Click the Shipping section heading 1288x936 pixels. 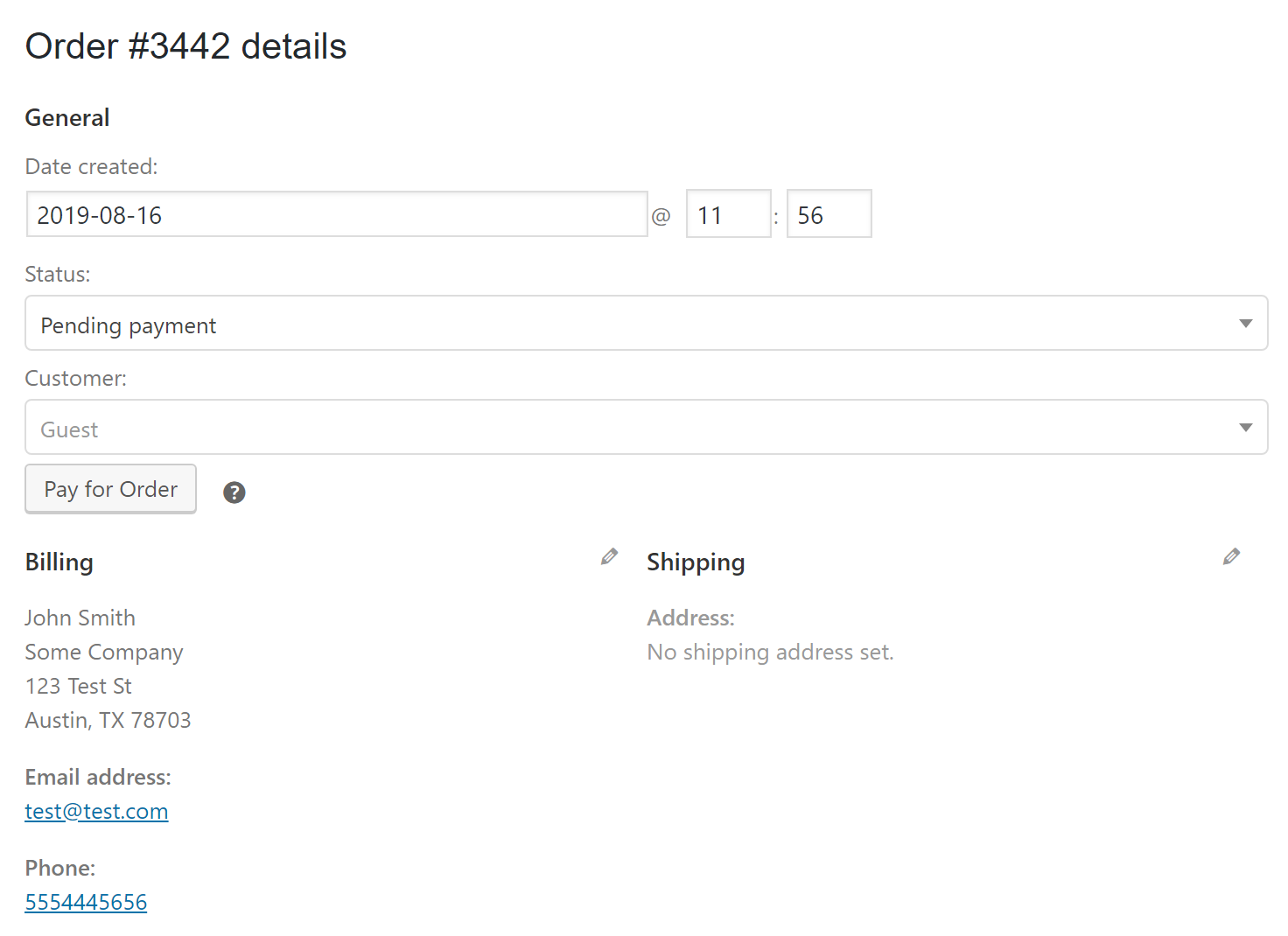click(x=696, y=562)
